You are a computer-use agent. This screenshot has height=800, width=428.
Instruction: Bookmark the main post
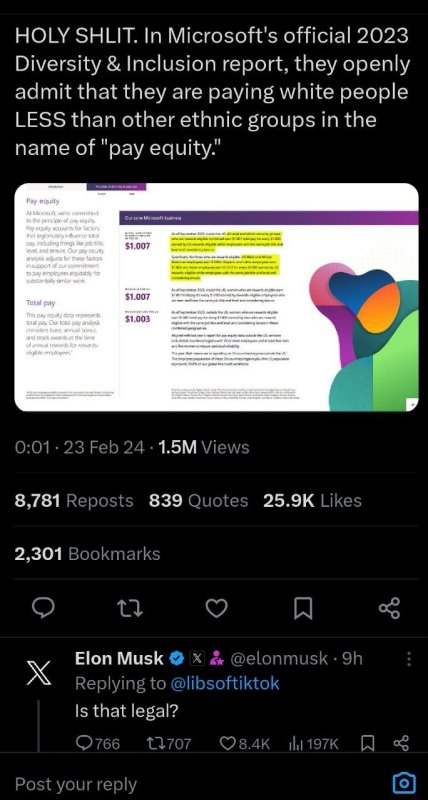pos(304,609)
